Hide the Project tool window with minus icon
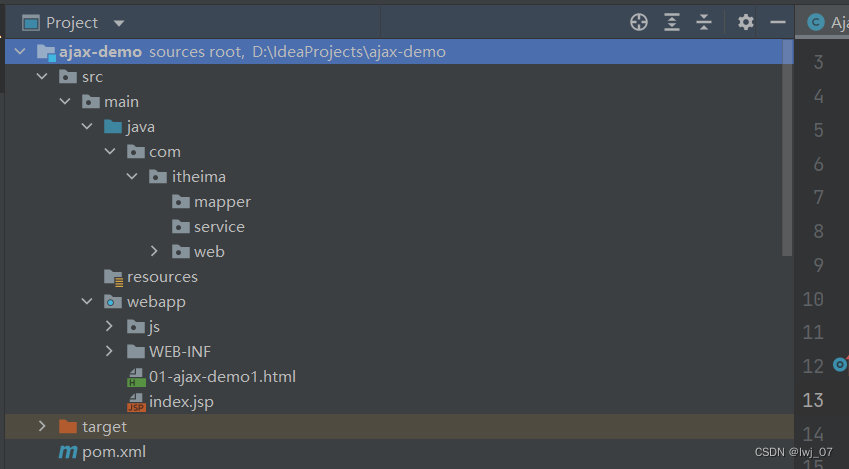849x469 pixels. pos(777,22)
